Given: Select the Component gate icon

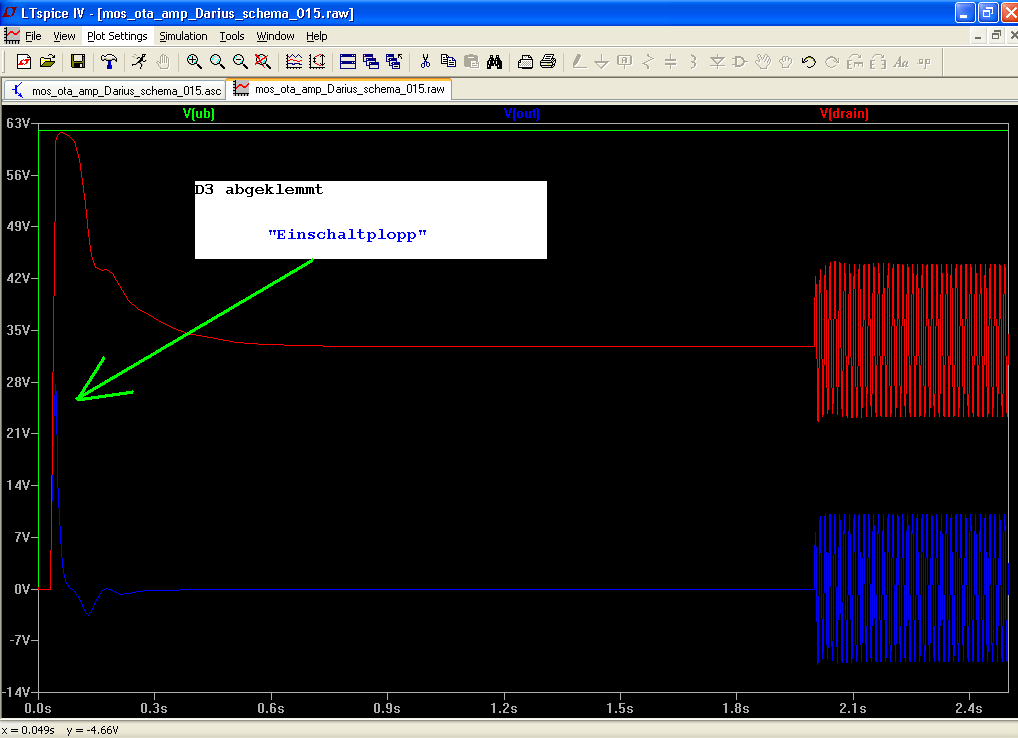Looking at the screenshot, I should click(739, 62).
